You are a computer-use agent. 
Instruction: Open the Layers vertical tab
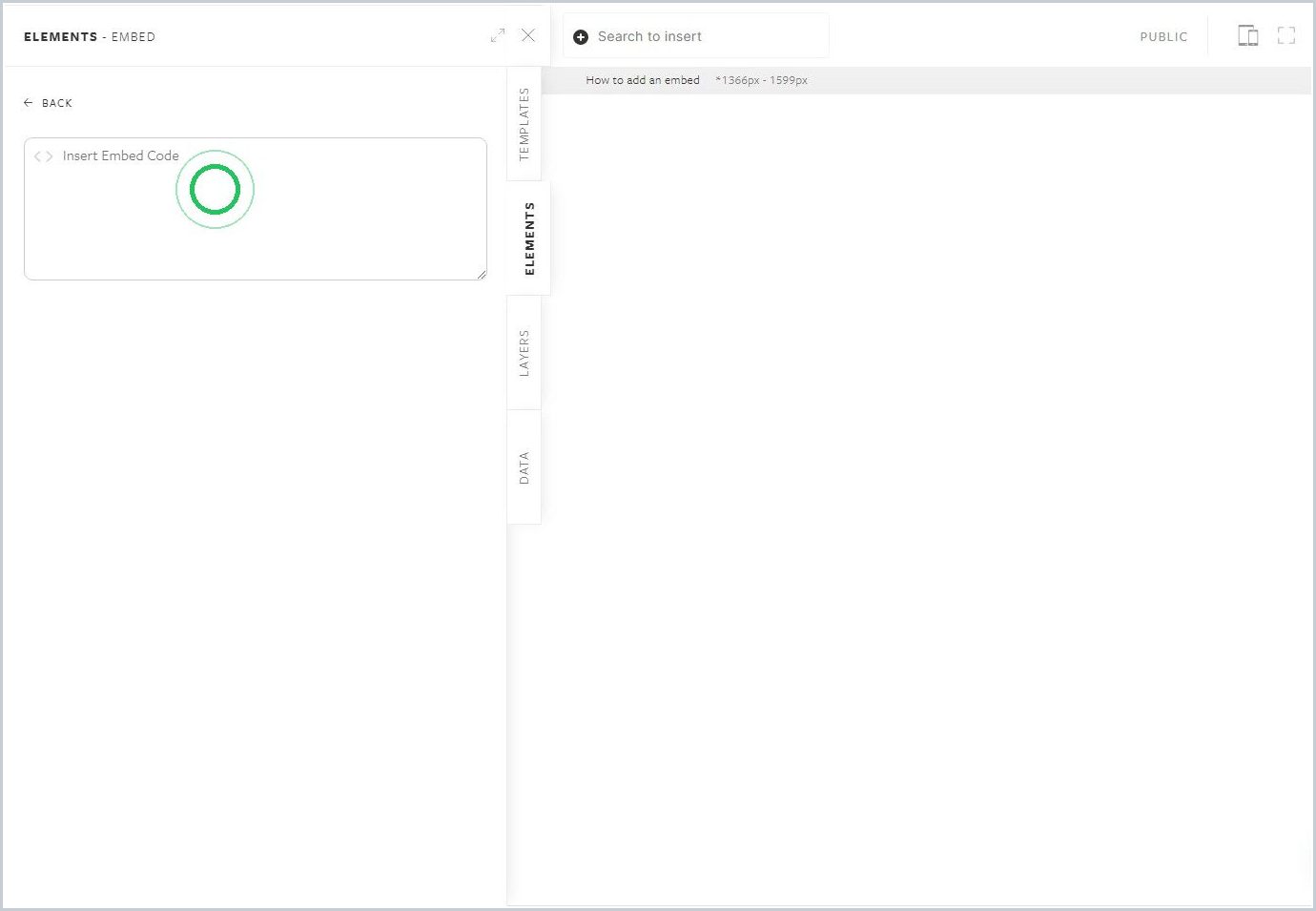pyautogui.click(x=524, y=353)
